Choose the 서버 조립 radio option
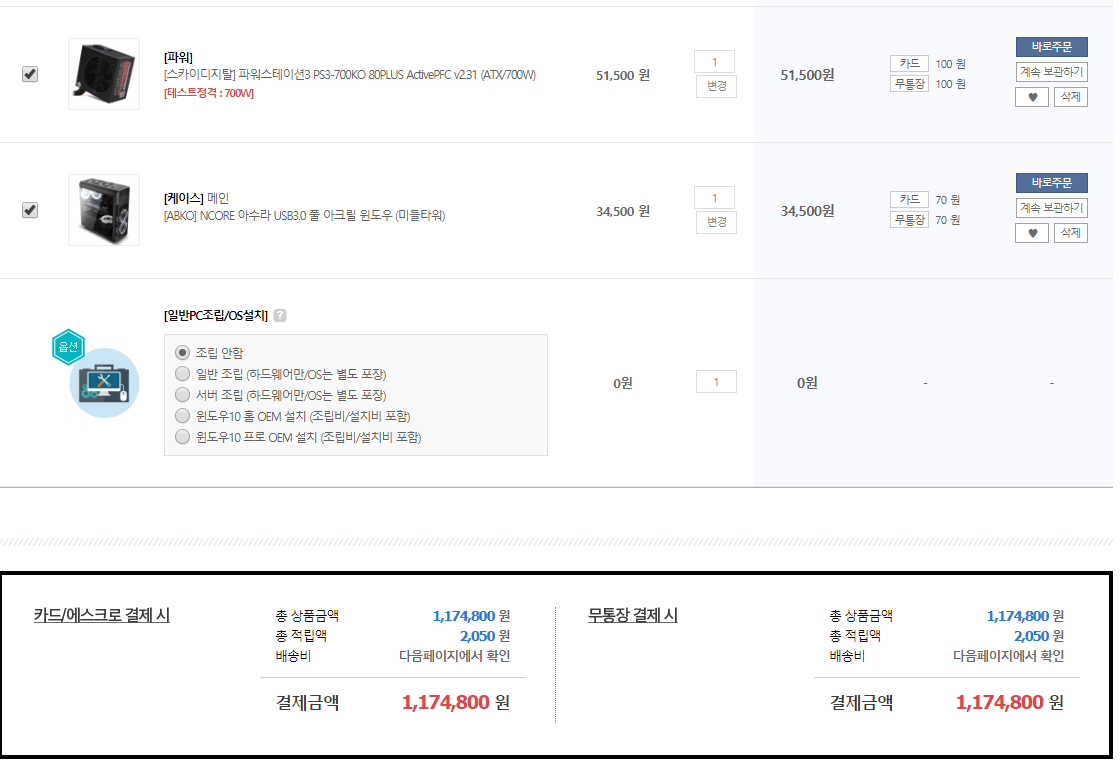This screenshot has height=763, width=1120. (x=182, y=395)
